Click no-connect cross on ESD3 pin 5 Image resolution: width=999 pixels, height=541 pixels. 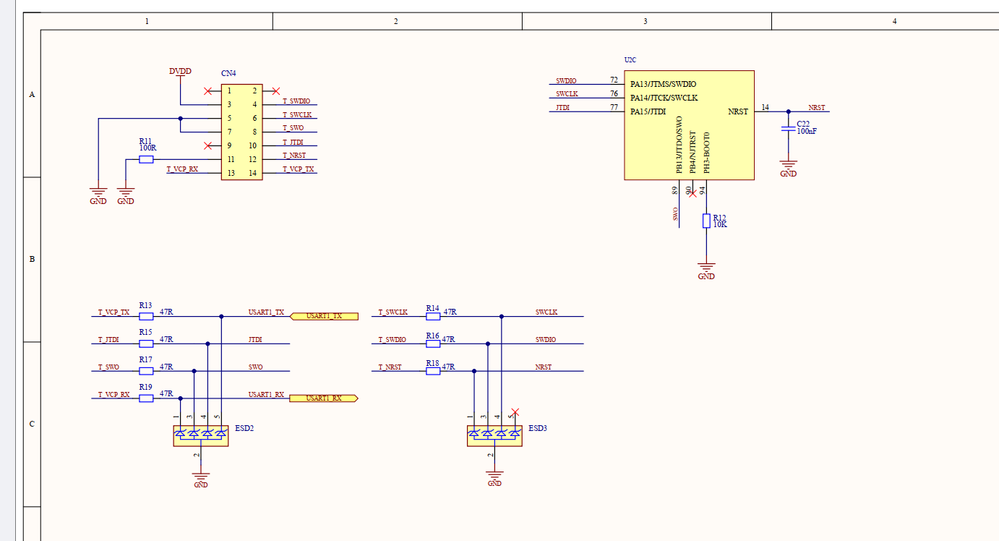click(515, 412)
